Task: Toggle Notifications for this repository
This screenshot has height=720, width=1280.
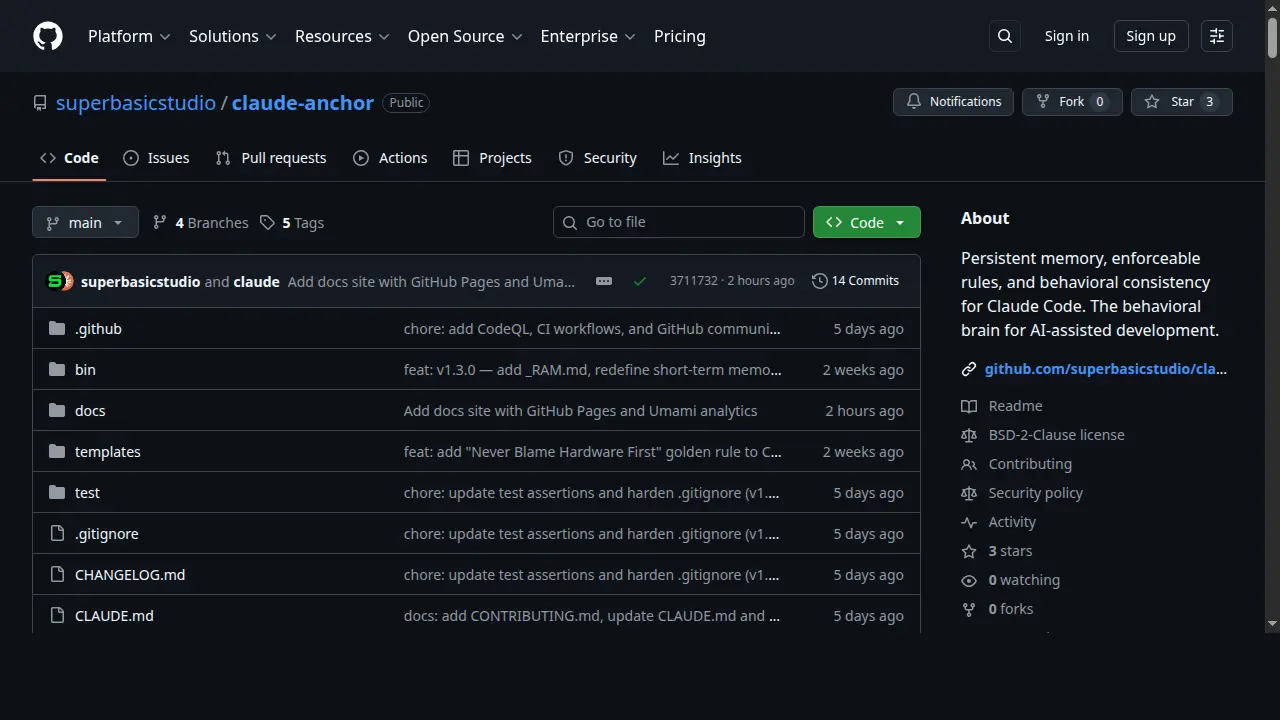Action: [x=953, y=102]
